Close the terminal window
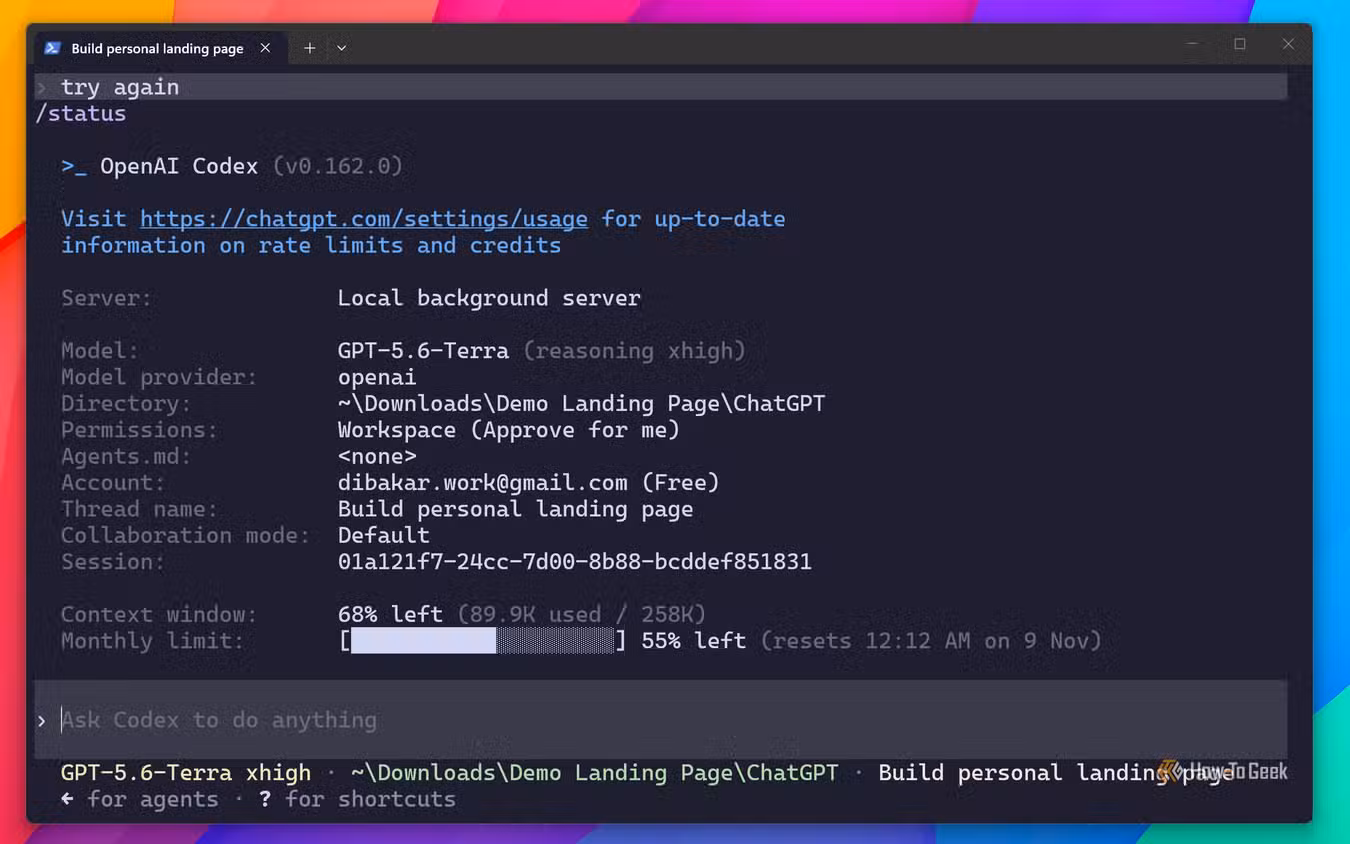The height and width of the screenshot is (844, 1350). point(1288,44)
